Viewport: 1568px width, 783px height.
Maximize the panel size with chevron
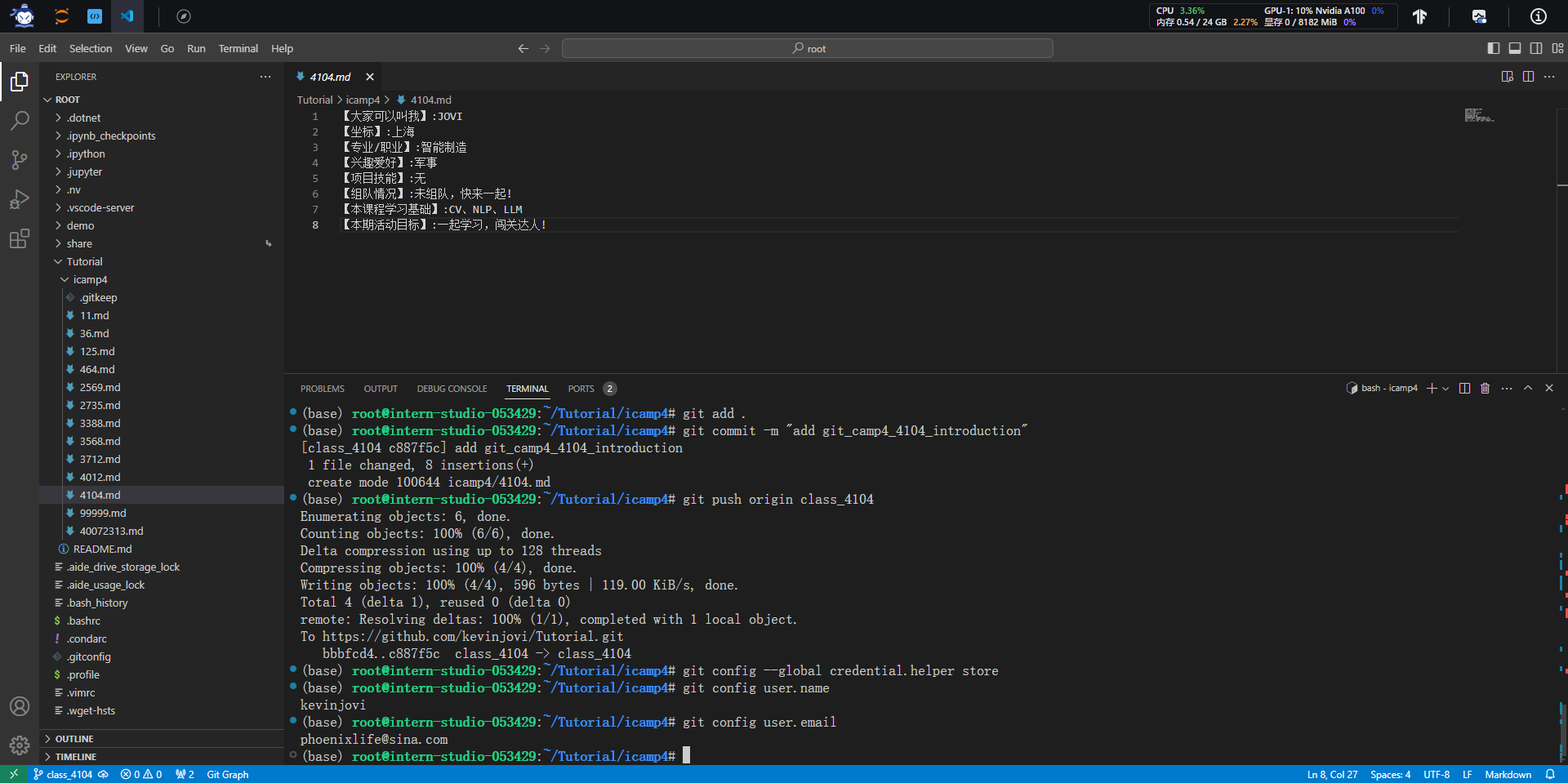tap(1528, 389)
